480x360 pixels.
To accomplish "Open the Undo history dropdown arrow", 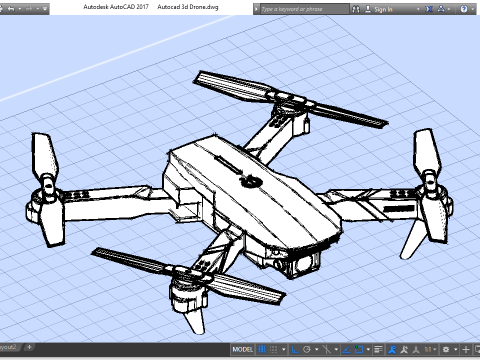I will click(x=20, y=9).
